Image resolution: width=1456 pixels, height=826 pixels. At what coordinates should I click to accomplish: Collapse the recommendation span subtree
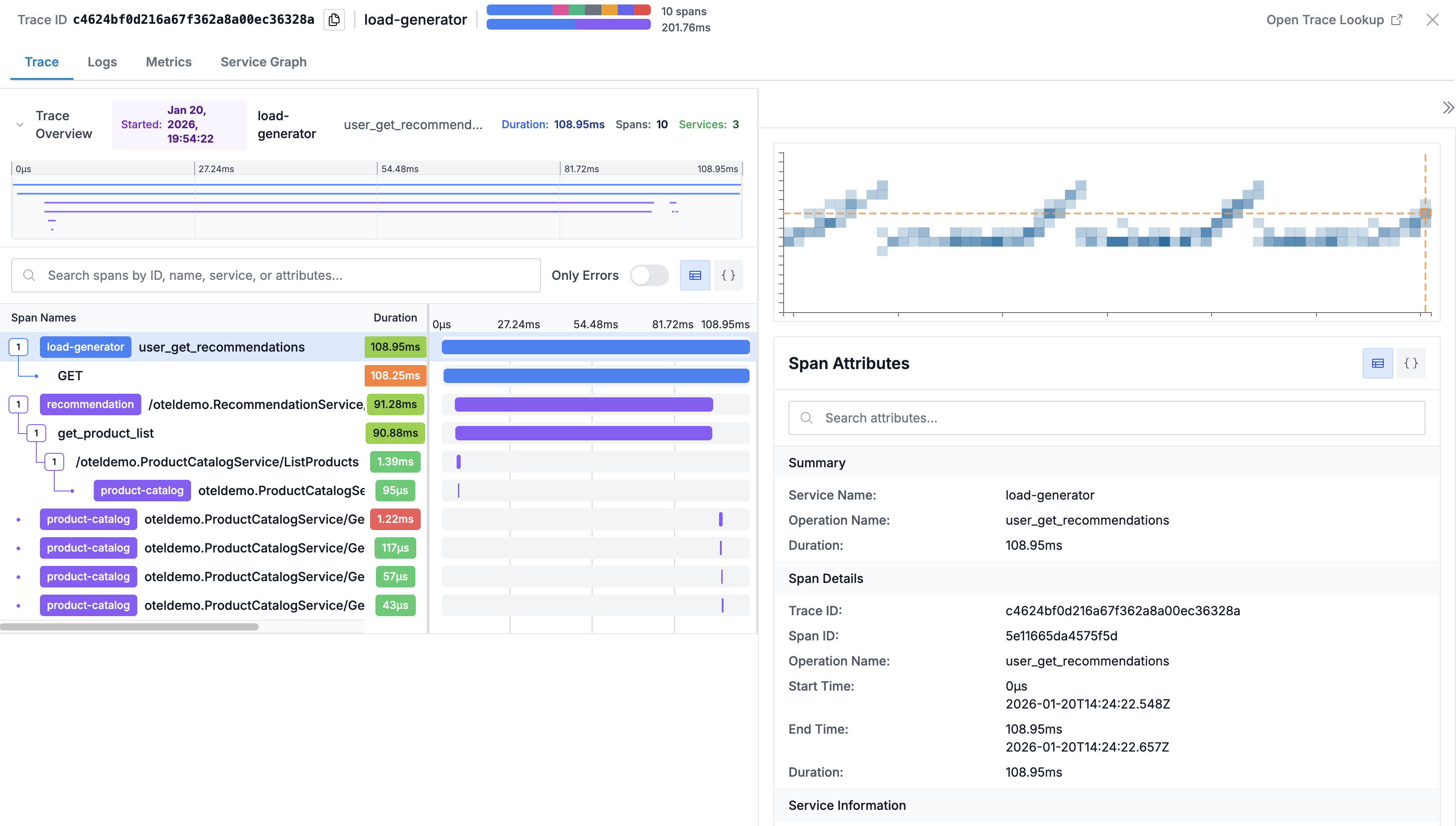pyautogui.click(x=18, y=404)
